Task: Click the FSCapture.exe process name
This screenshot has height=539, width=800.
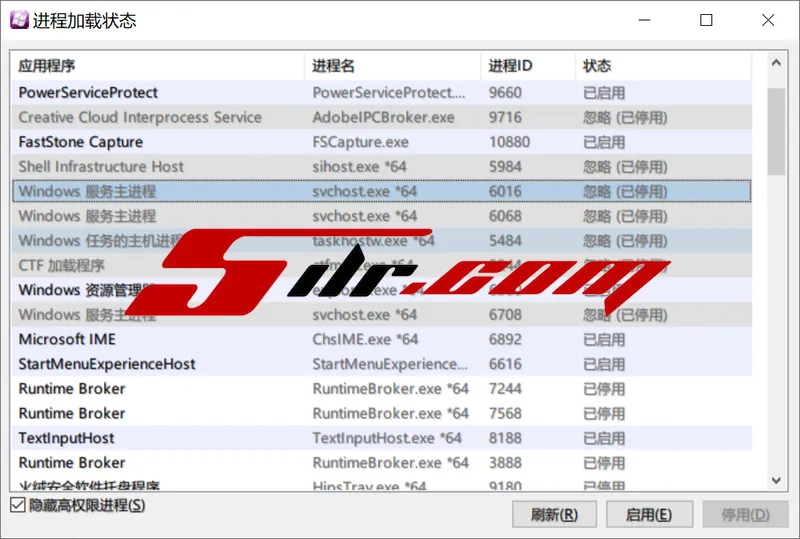Action: click(x=360, y=142)
